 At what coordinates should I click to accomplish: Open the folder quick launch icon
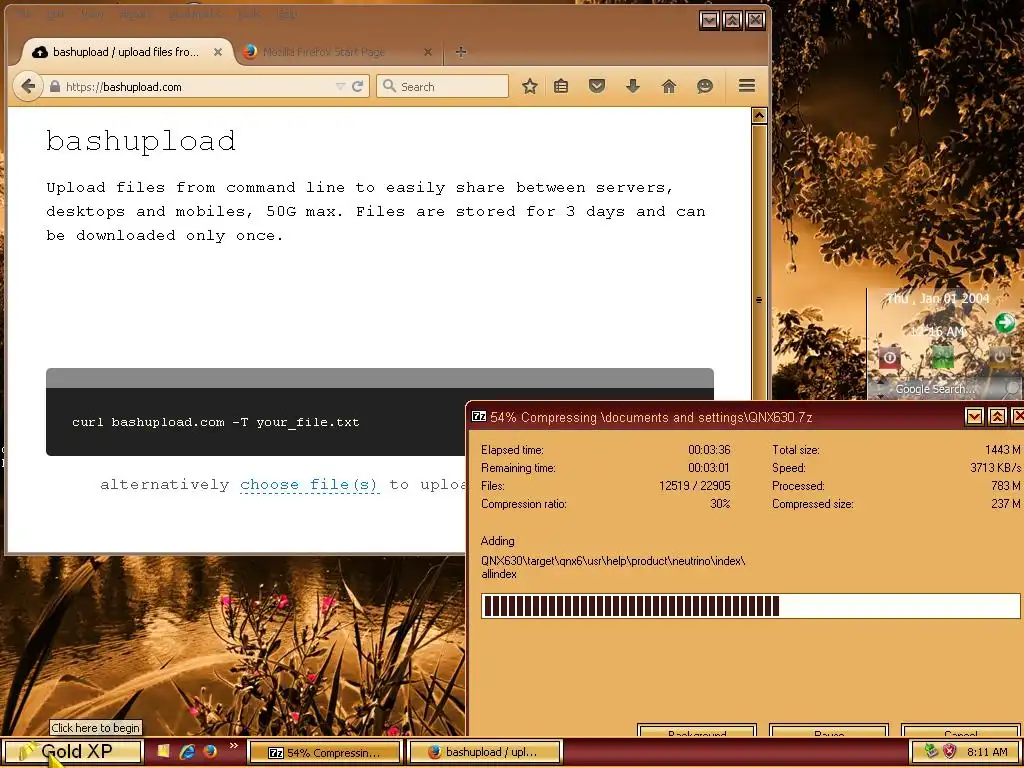click(163, 752)
